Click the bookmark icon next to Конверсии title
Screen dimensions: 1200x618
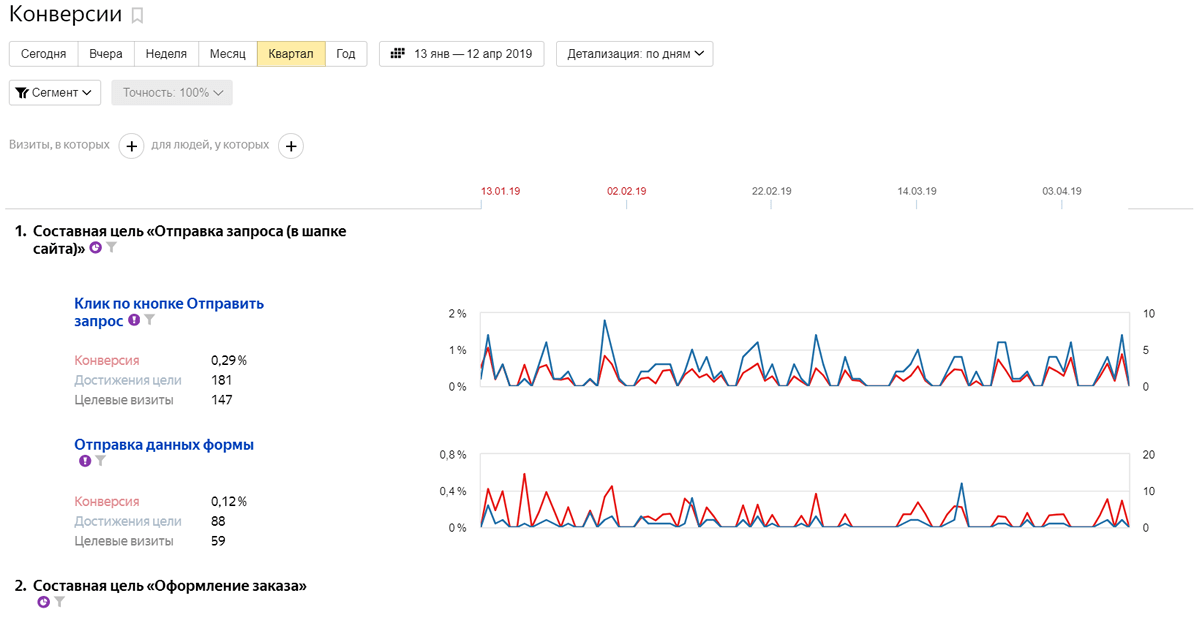138,15
